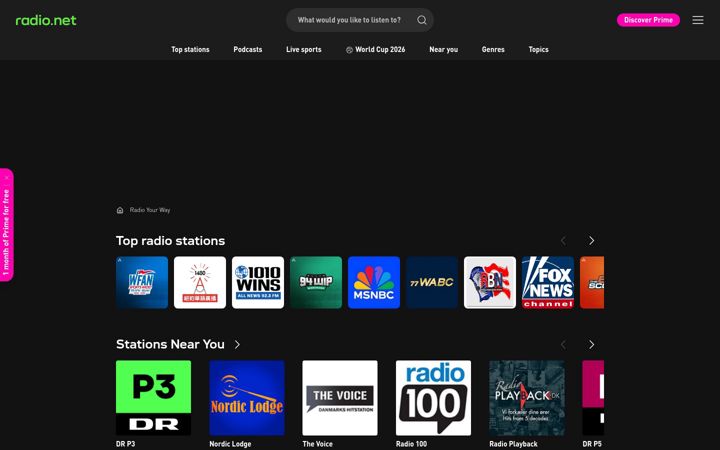This screenshot has height=450, width=720.
Task: Click the home breadcrumb icon
Action: pos(120,210)
